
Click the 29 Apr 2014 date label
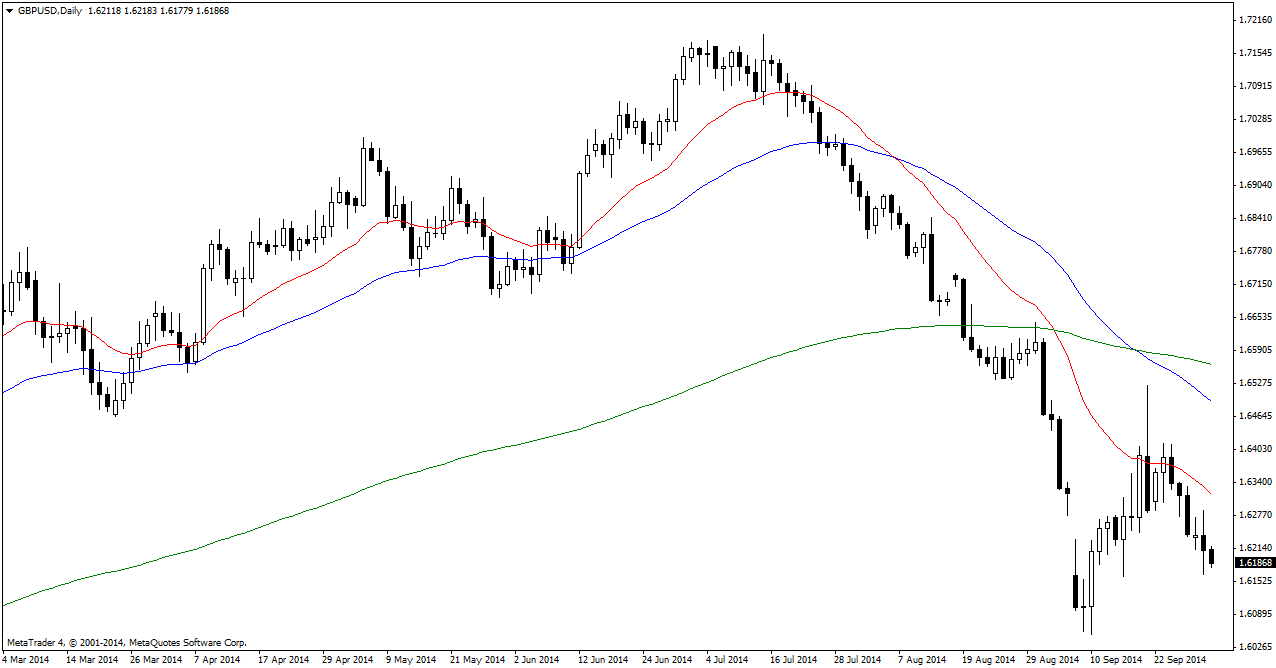click(x=346, y=660)
